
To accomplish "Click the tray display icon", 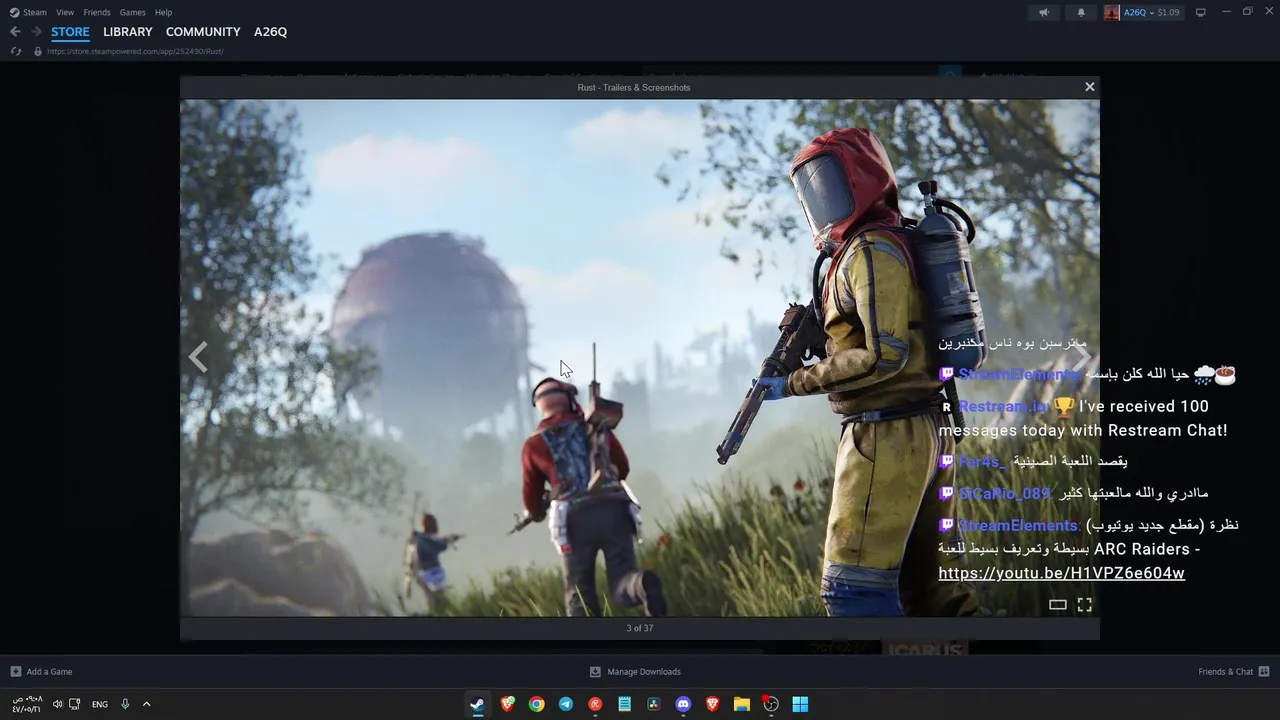I will point(75,704).
